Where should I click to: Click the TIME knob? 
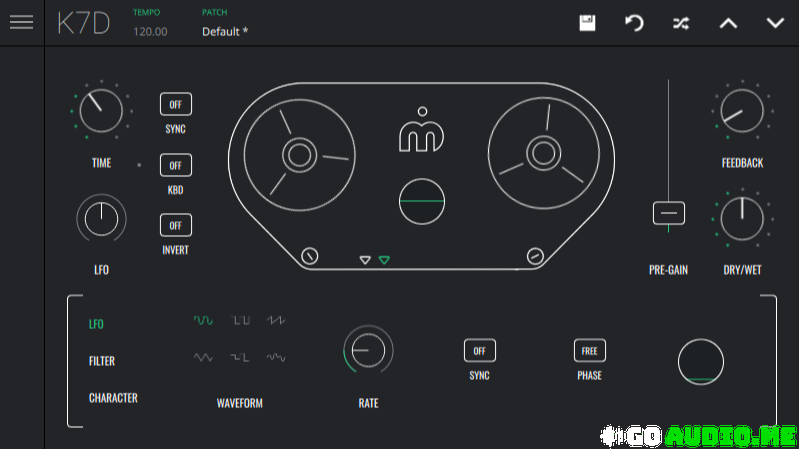[x=101, y=111]
